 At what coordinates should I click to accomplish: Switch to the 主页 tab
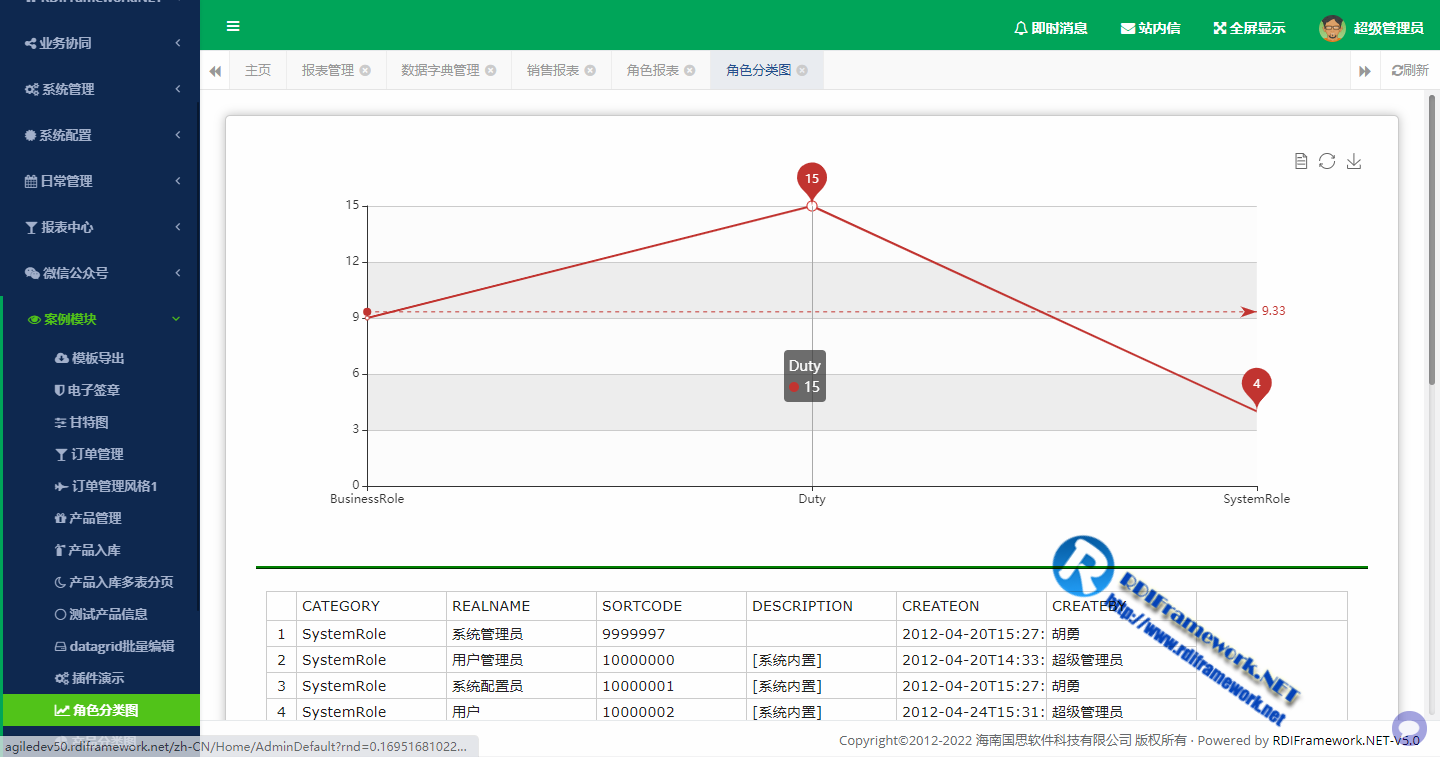[x=258, y=70]
